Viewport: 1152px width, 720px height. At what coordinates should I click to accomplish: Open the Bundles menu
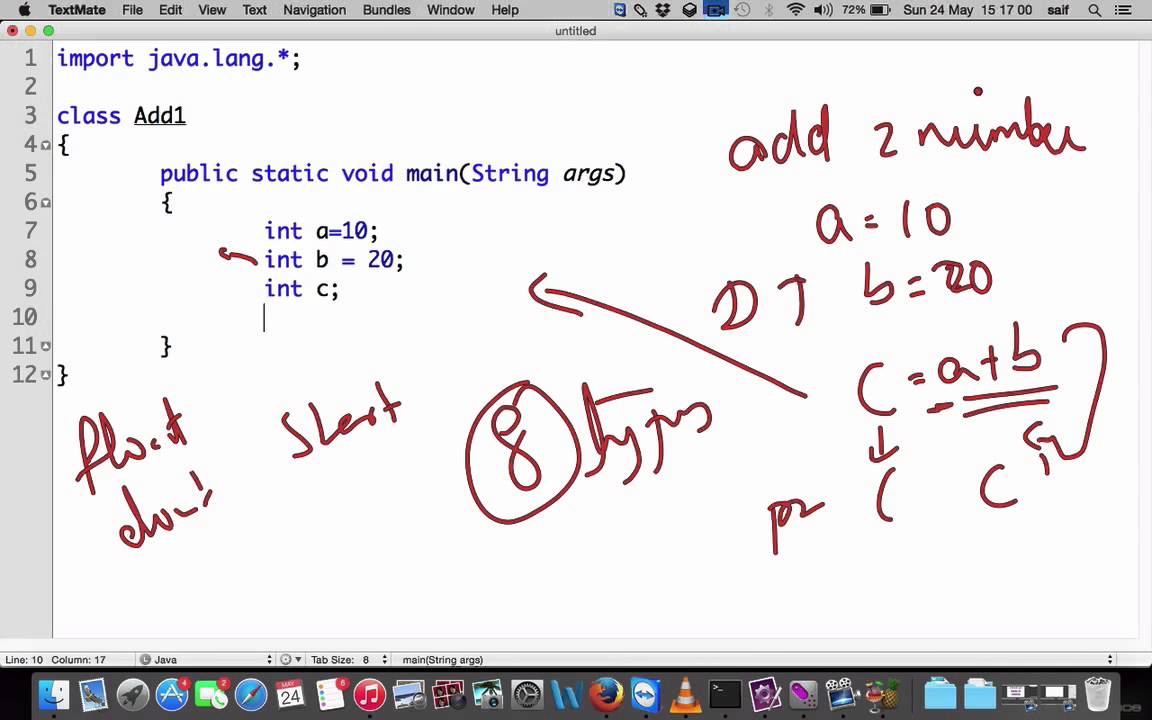(x=386, y=10)
